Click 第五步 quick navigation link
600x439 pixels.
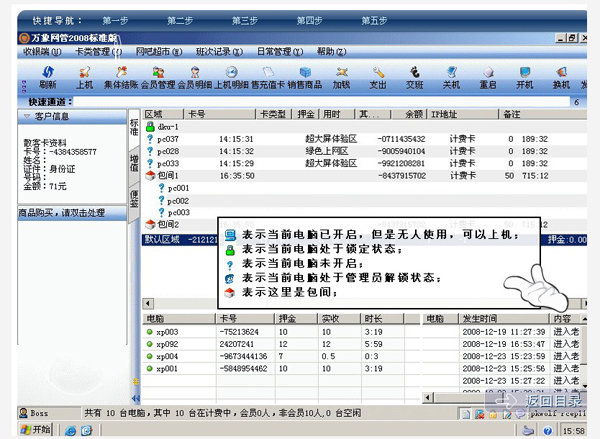tap(374, 20)
